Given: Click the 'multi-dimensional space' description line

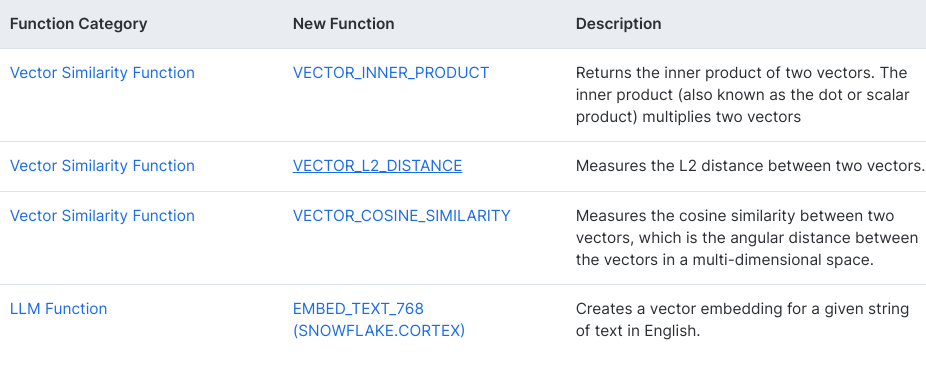Looking at the screenshot, I should point(725,260).
